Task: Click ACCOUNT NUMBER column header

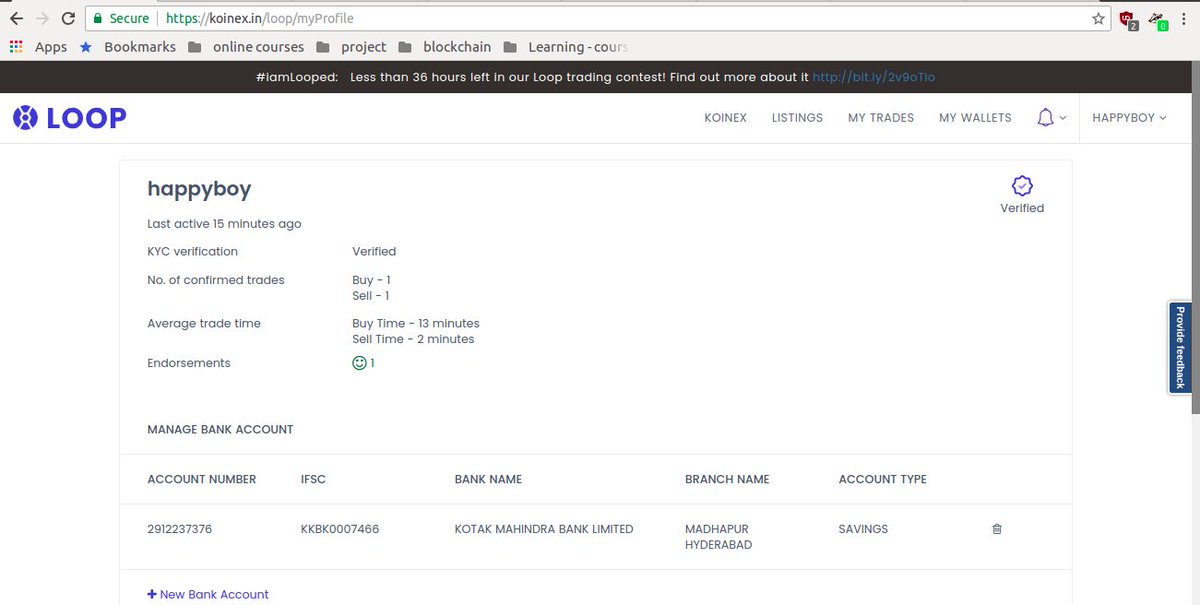Action: point(202,479)
